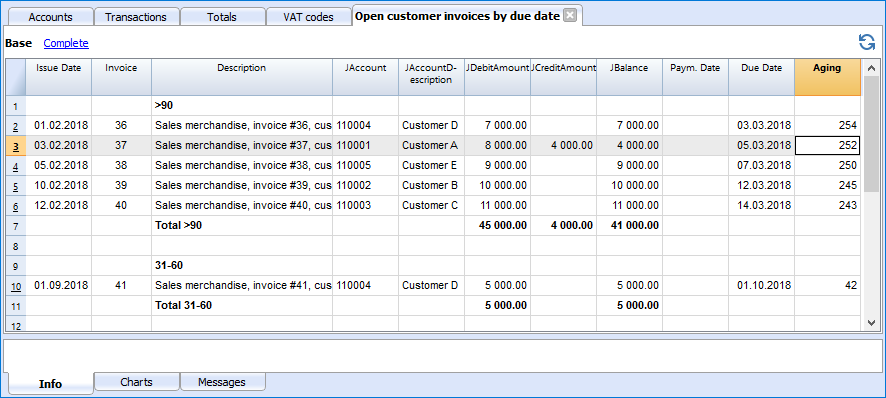Click the '>90' group heading cell

(242, 106)
